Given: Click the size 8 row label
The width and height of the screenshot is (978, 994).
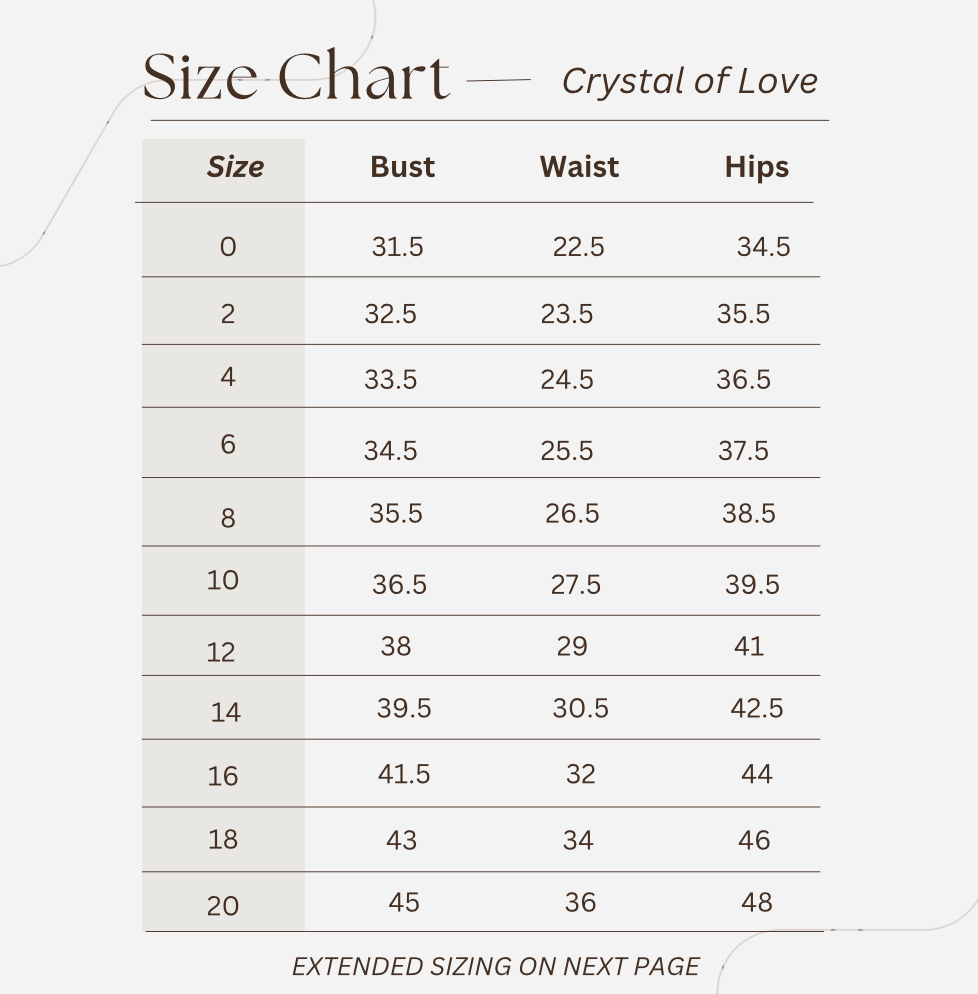Looking at the screenshot, I should [228, 518].
